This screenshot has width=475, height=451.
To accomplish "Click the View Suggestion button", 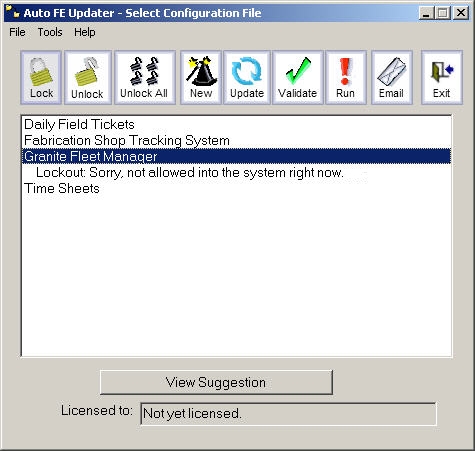I will (216, 382).
